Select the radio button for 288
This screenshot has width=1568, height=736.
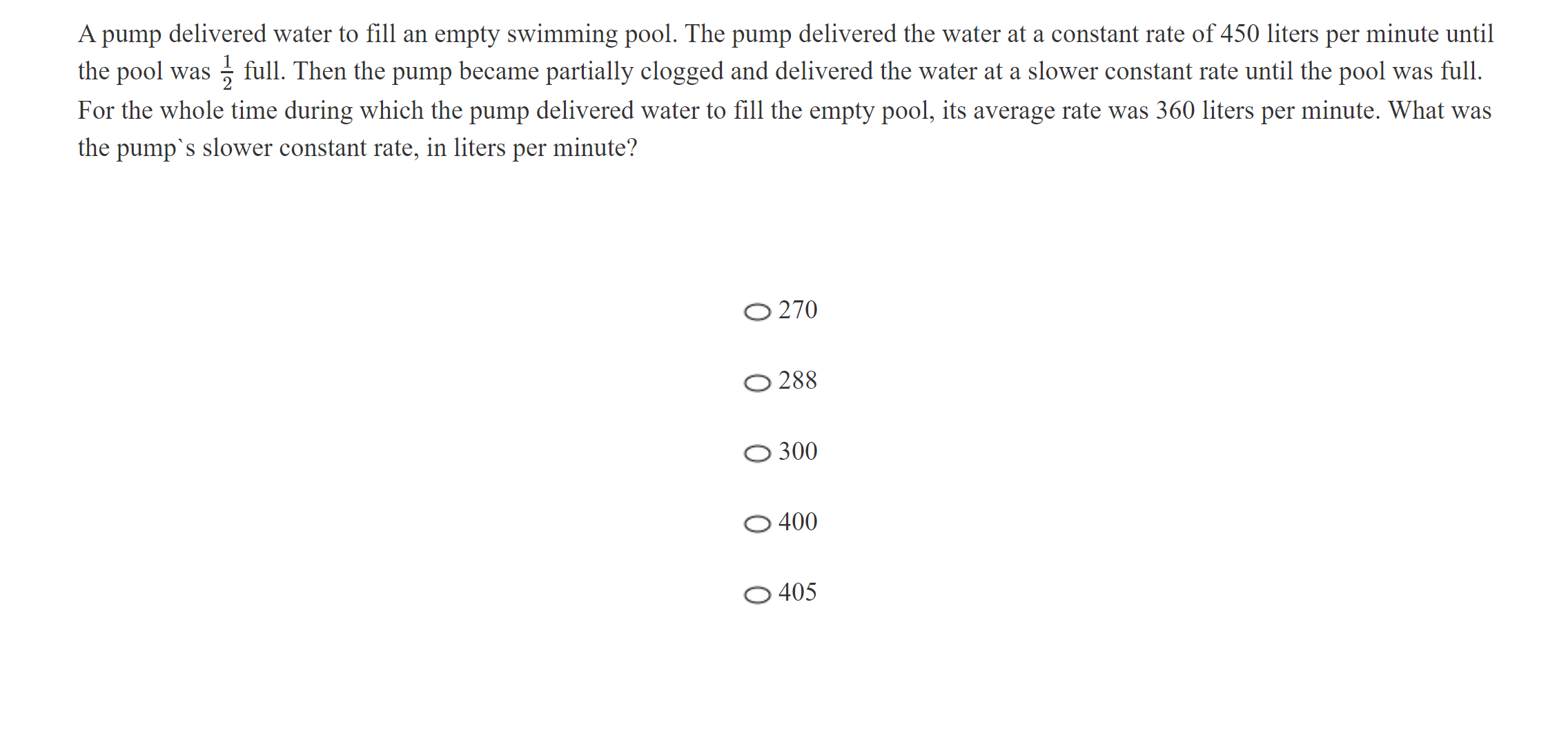(758, 382)
